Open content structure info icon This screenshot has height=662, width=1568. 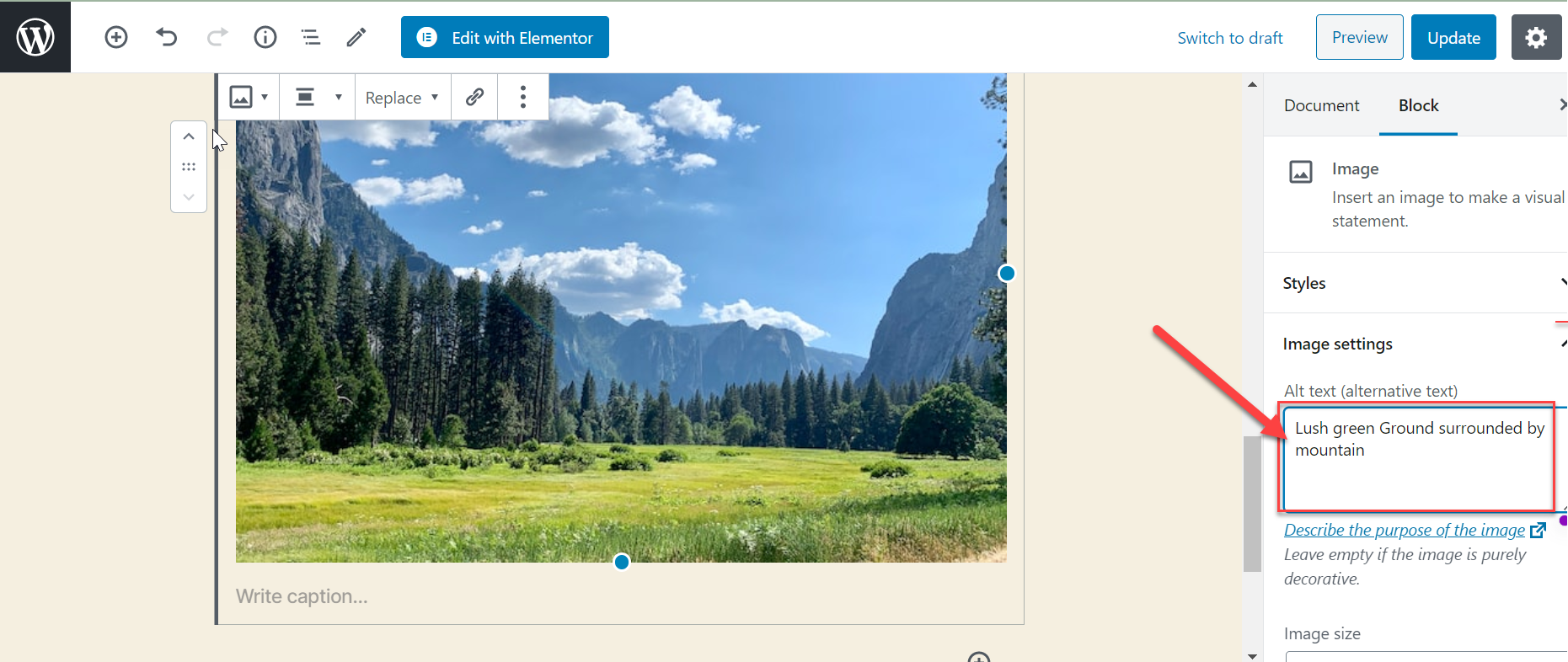click(265, 37)
